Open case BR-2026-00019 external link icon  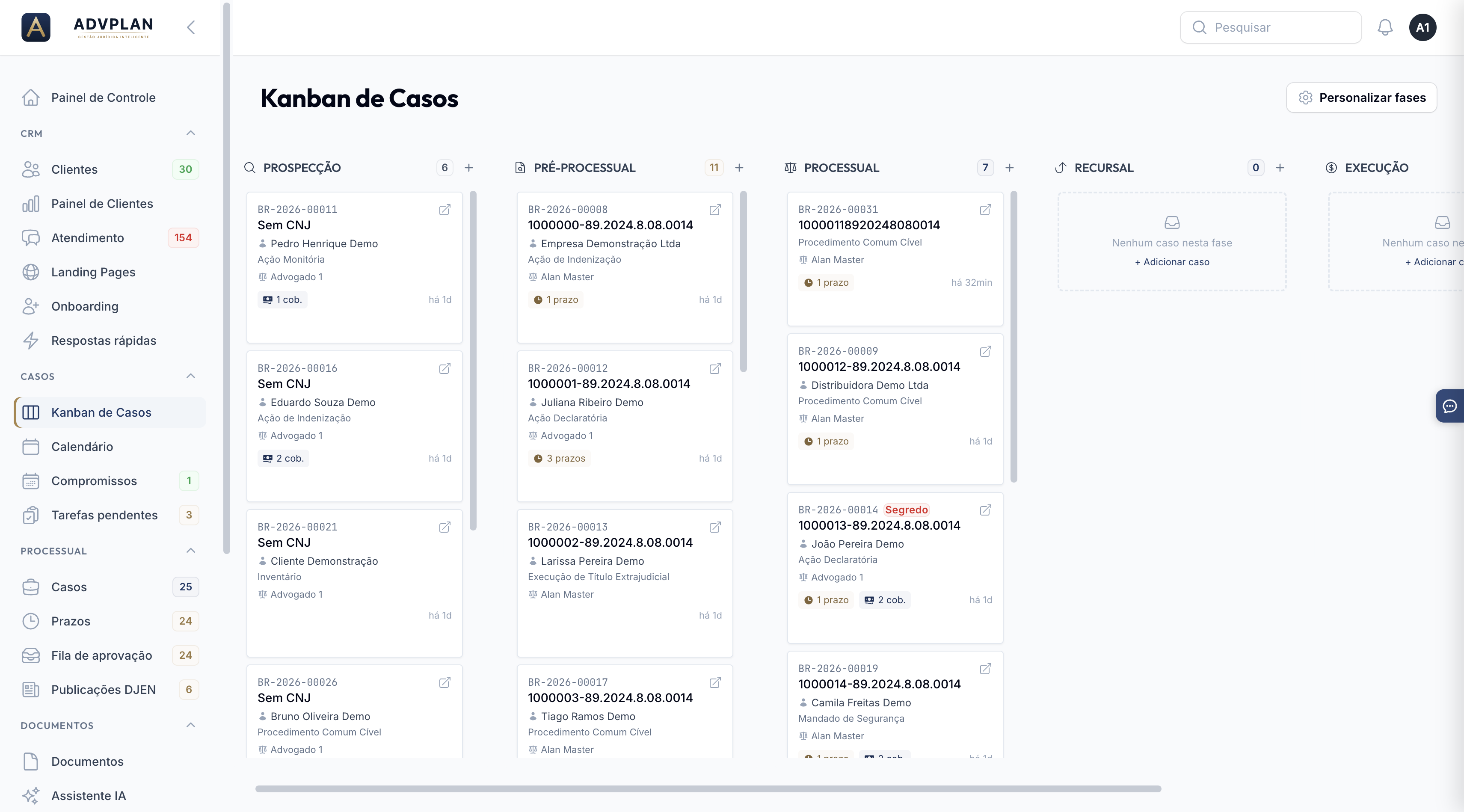coord(986,668)
